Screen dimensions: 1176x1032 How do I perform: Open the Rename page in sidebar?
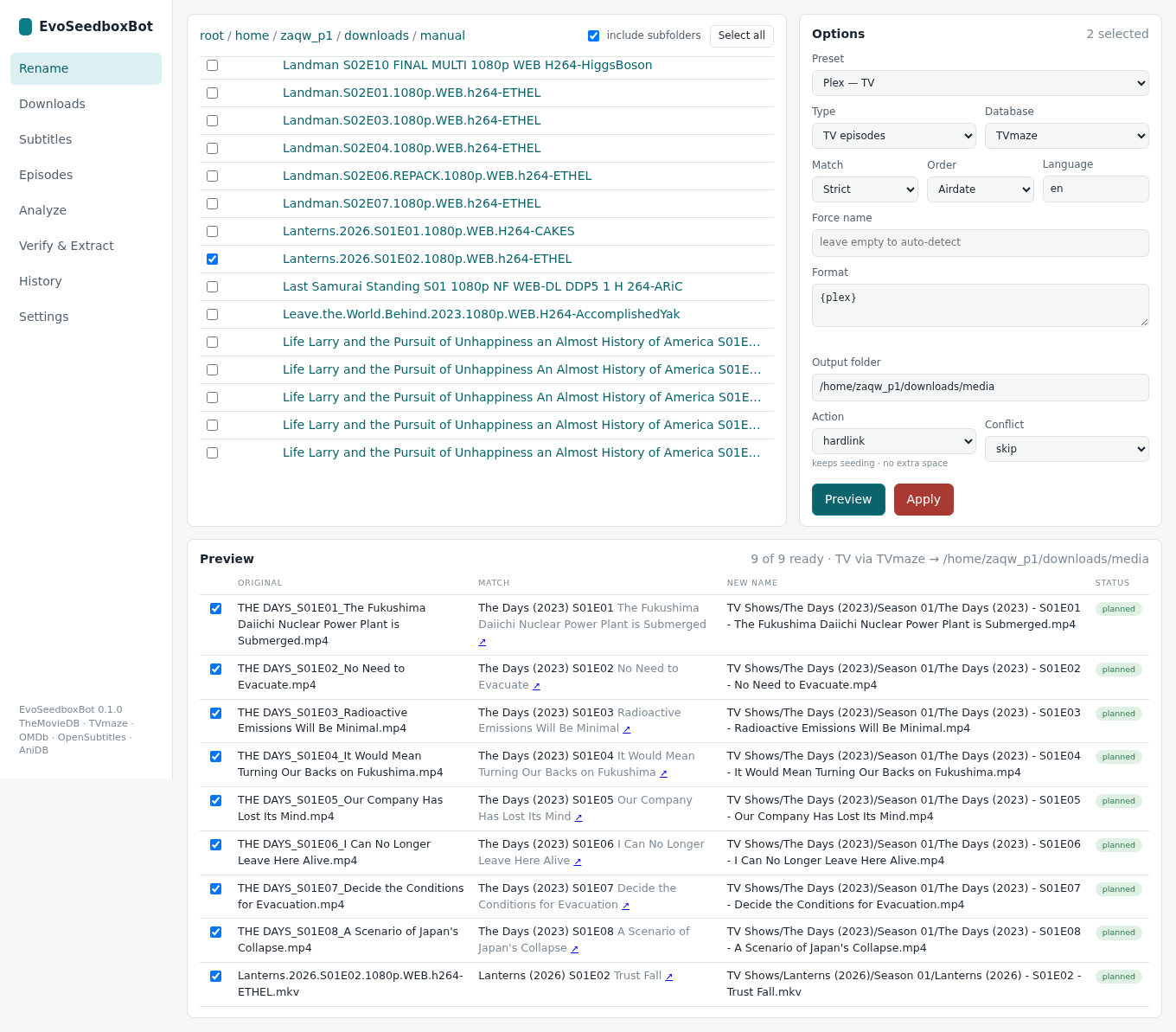click(x=86, y=68)
